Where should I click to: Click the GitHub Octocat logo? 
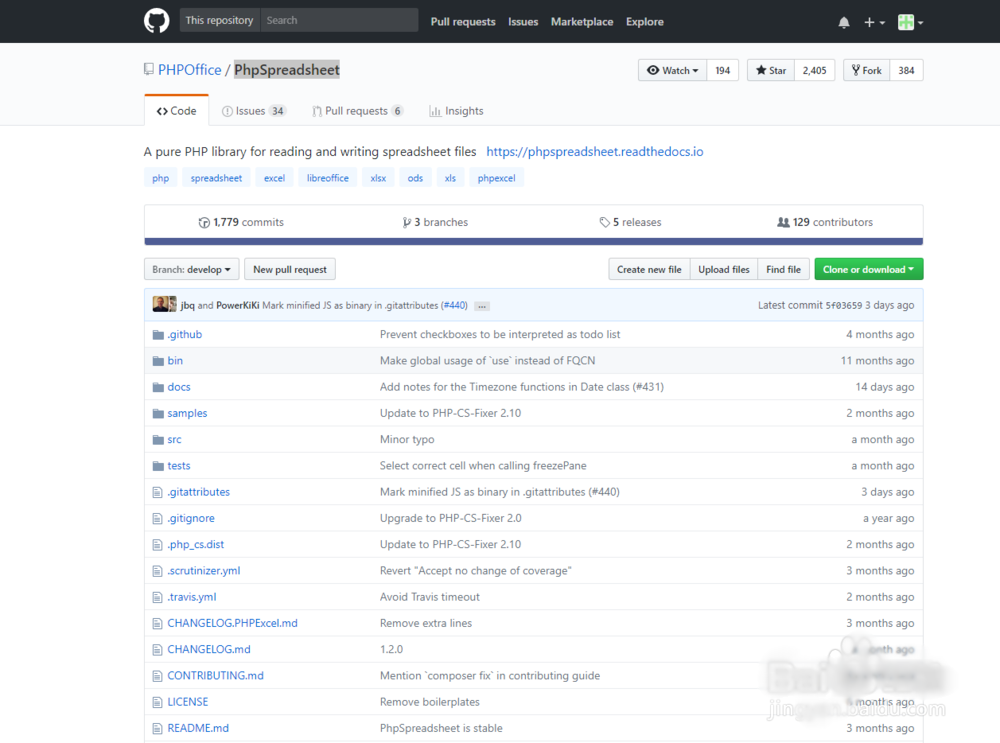click(x=157, y=21)
